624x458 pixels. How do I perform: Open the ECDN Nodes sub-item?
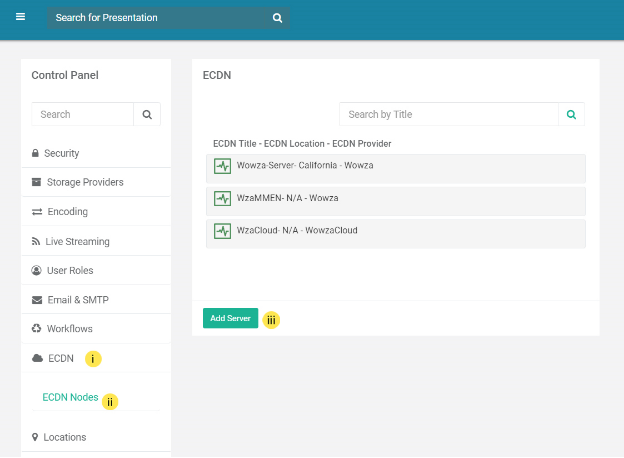70,397
